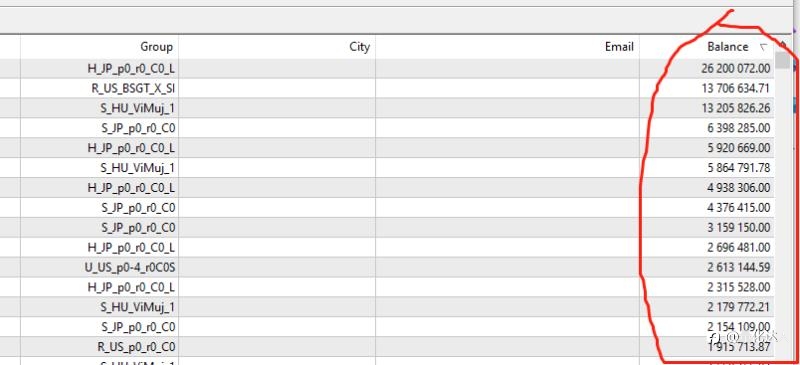The width and height of the screenshot is (800, 365).
Task: Pick the 3 159 150.00 balance cell
Action: [x=707, y=227]
